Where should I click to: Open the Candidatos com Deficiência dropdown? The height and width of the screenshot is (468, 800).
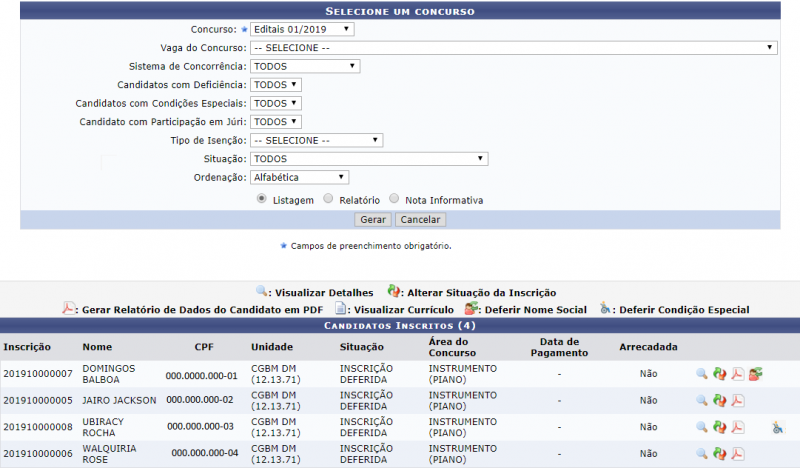click(276, 85)
